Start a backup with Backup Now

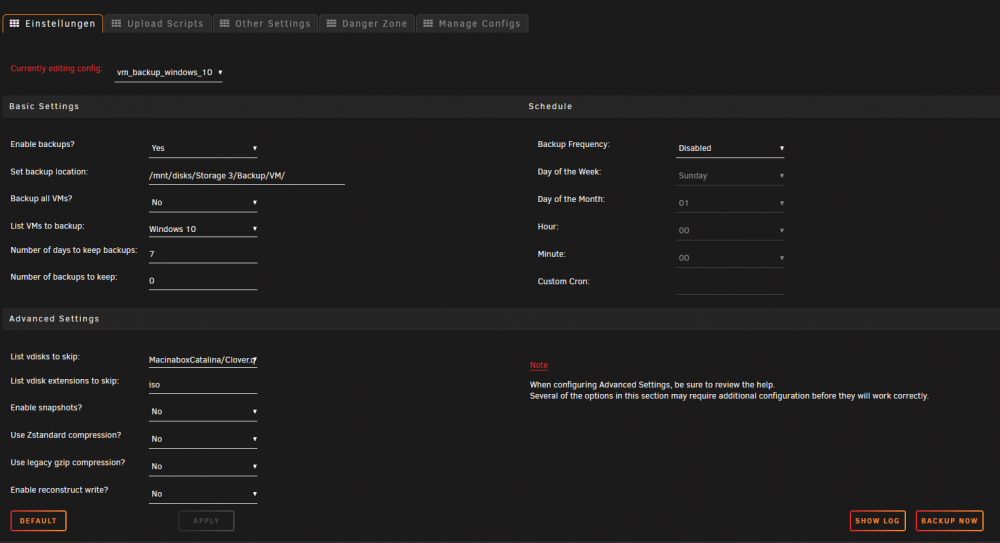click(x=949, y=521)
